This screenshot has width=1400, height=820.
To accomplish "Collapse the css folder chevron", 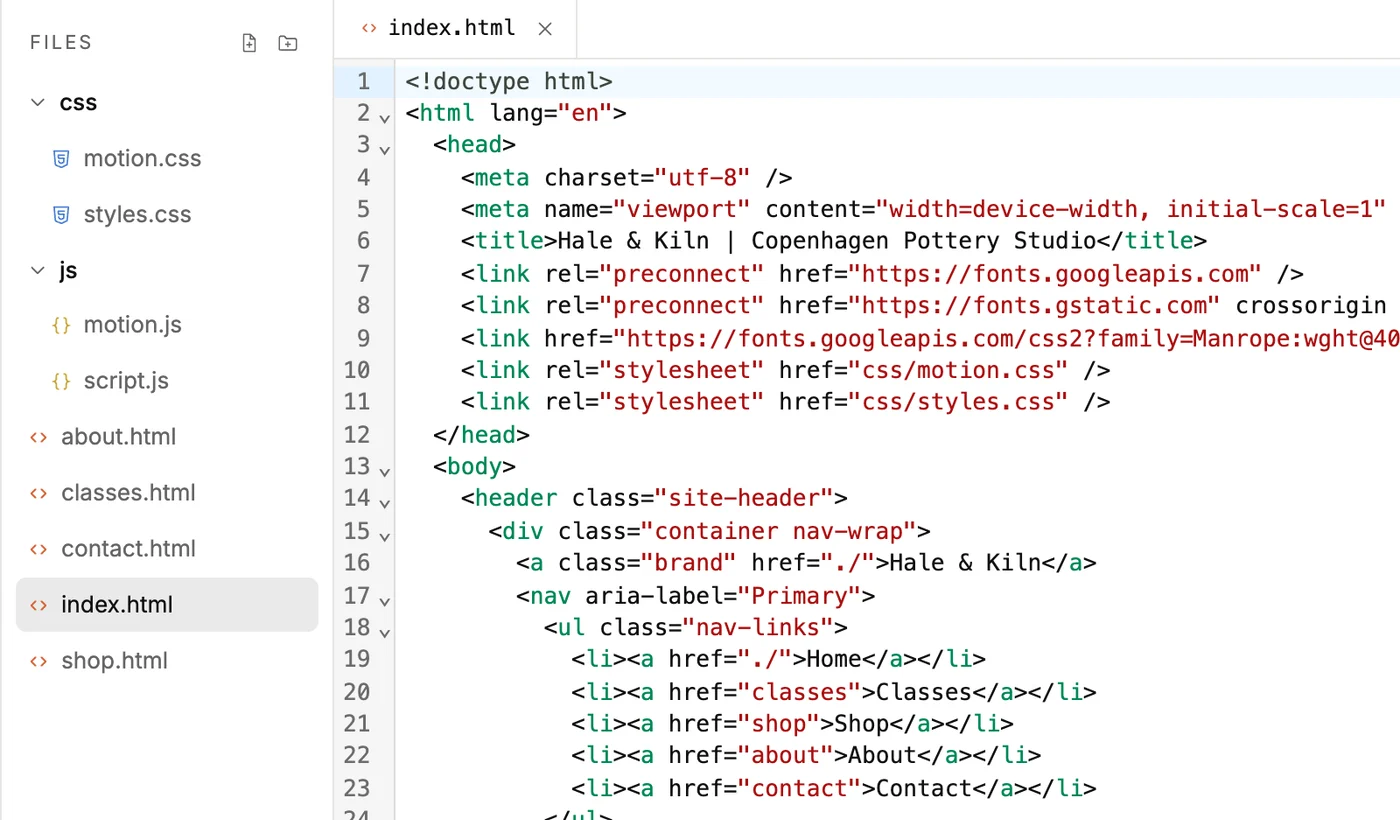I will (x=38, y=102).
